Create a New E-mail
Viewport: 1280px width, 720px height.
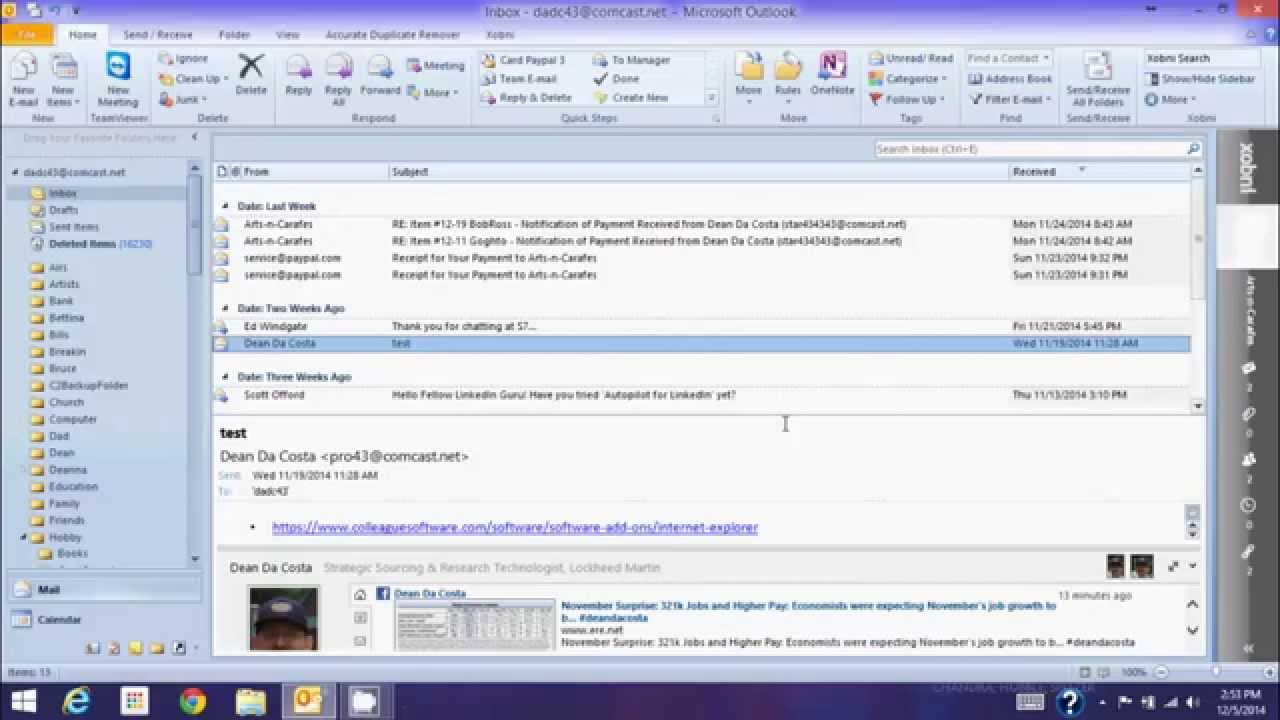coord(23,80)
